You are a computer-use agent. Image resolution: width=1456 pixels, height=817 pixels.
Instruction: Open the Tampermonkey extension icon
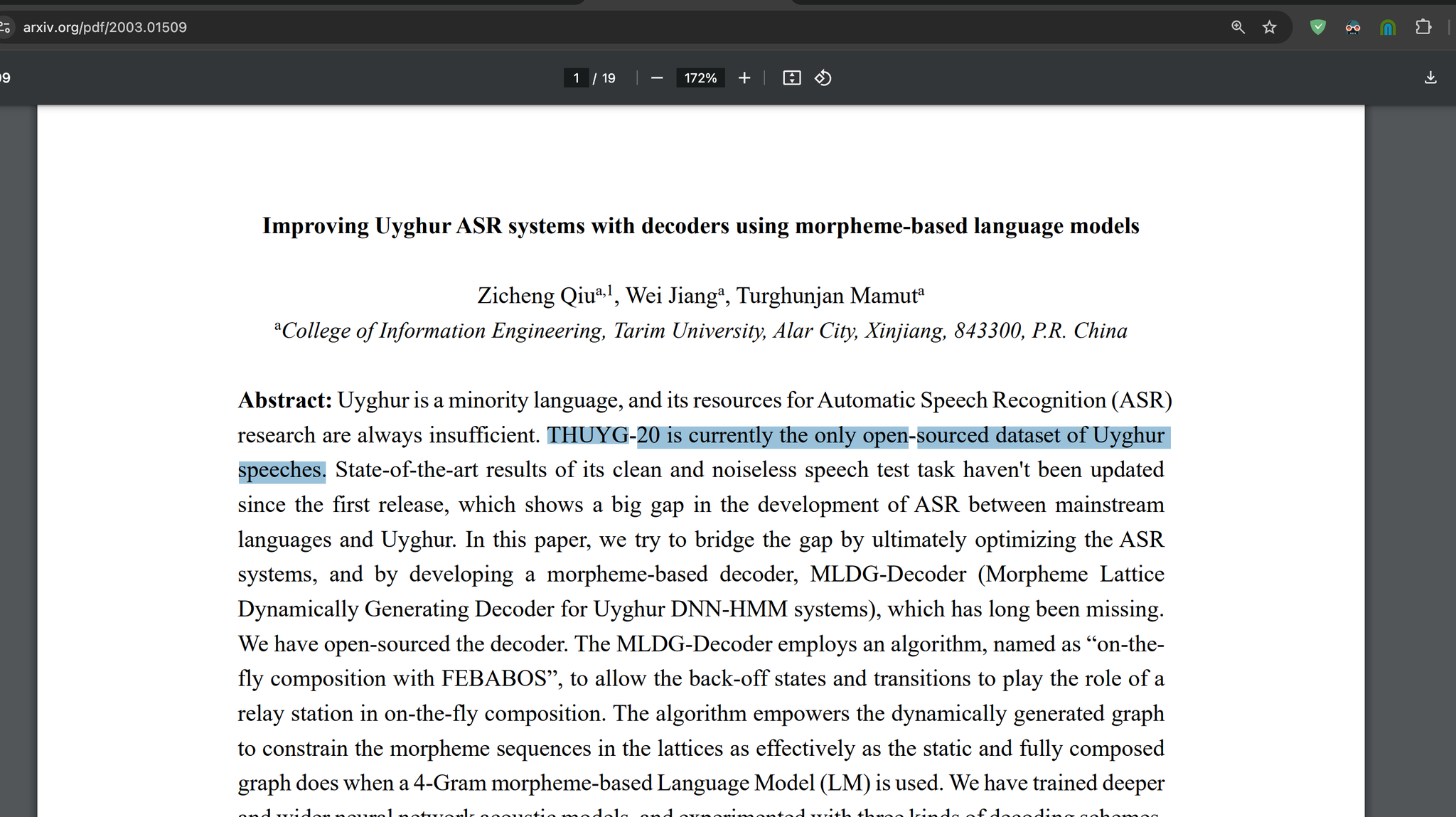point(1353,27)
